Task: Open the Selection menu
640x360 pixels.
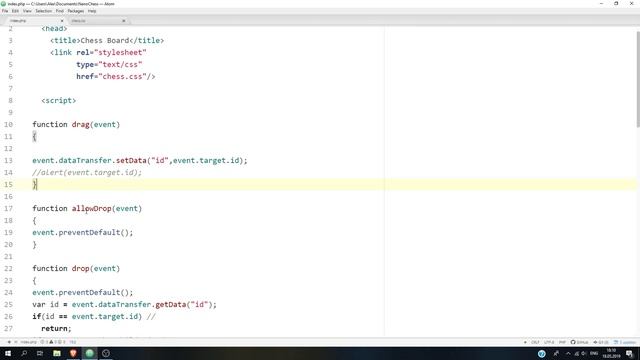Action: tap(44, 11)
